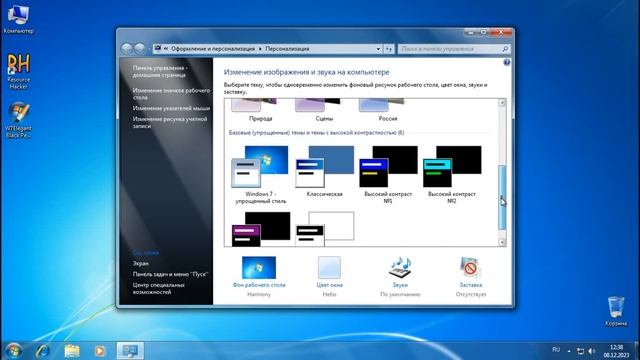
Task: Switch the RU input language indicator
Action: [556, 350]
